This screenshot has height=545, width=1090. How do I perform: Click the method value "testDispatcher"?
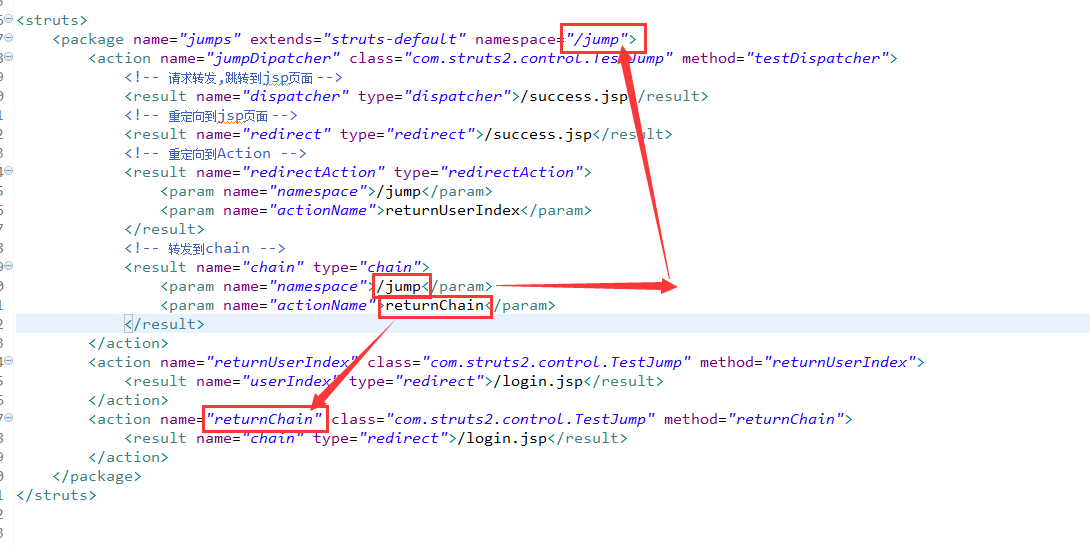click(818, 58)
